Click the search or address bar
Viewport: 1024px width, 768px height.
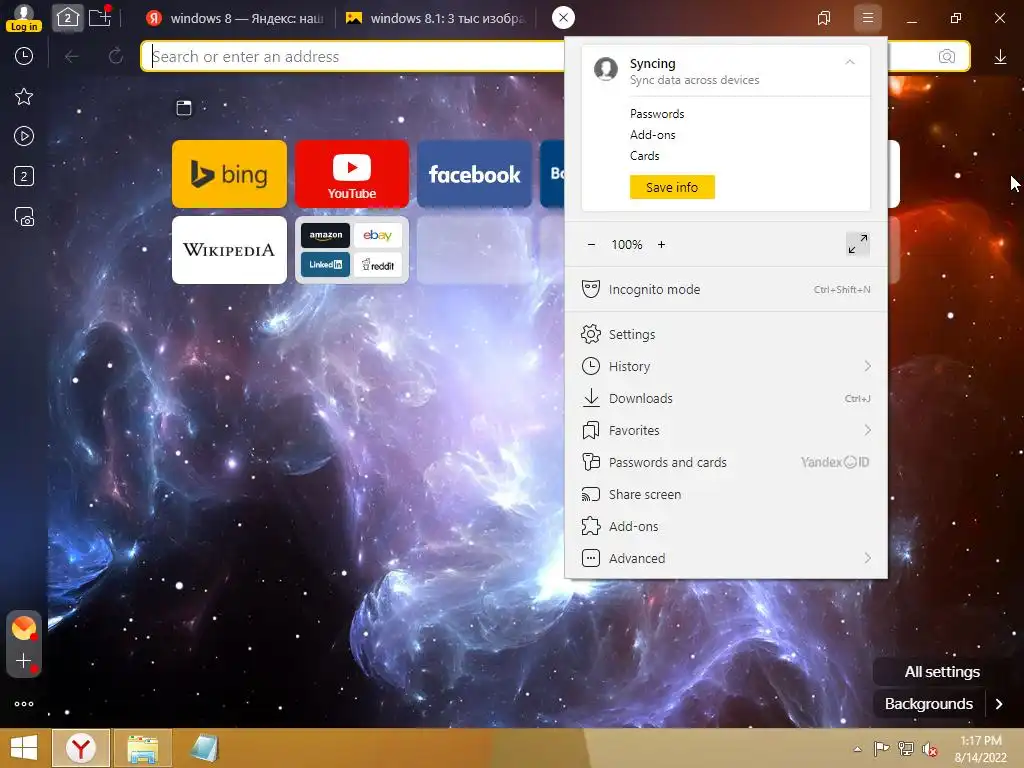pos(353,57)
